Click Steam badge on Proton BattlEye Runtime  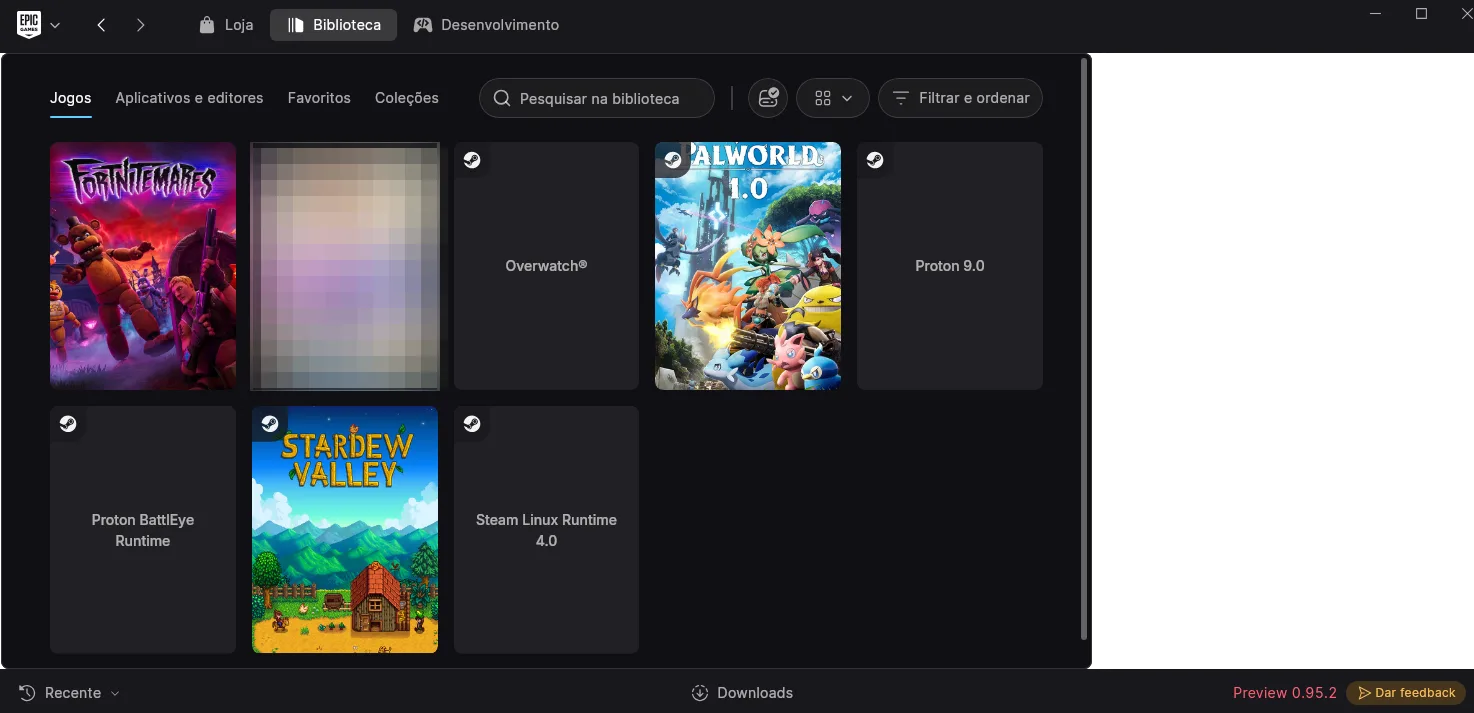click(67, 424)
